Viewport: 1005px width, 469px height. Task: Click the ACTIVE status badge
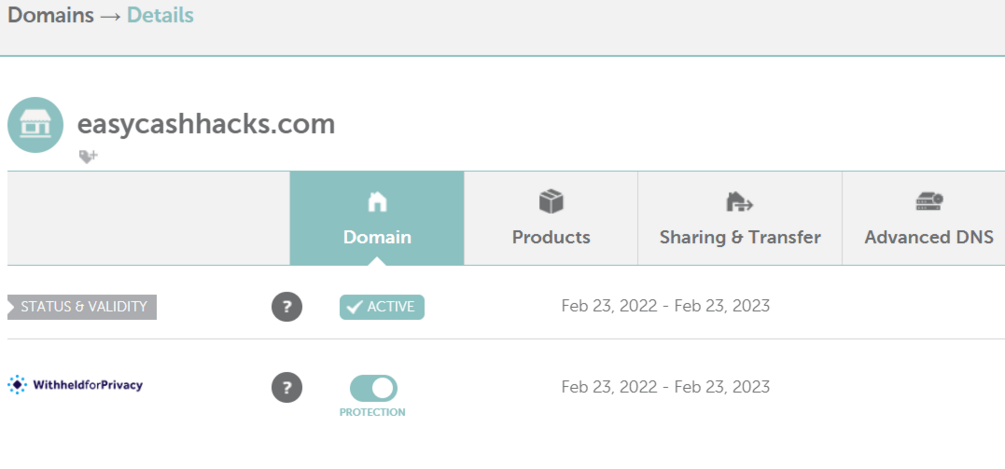point(382,307)
